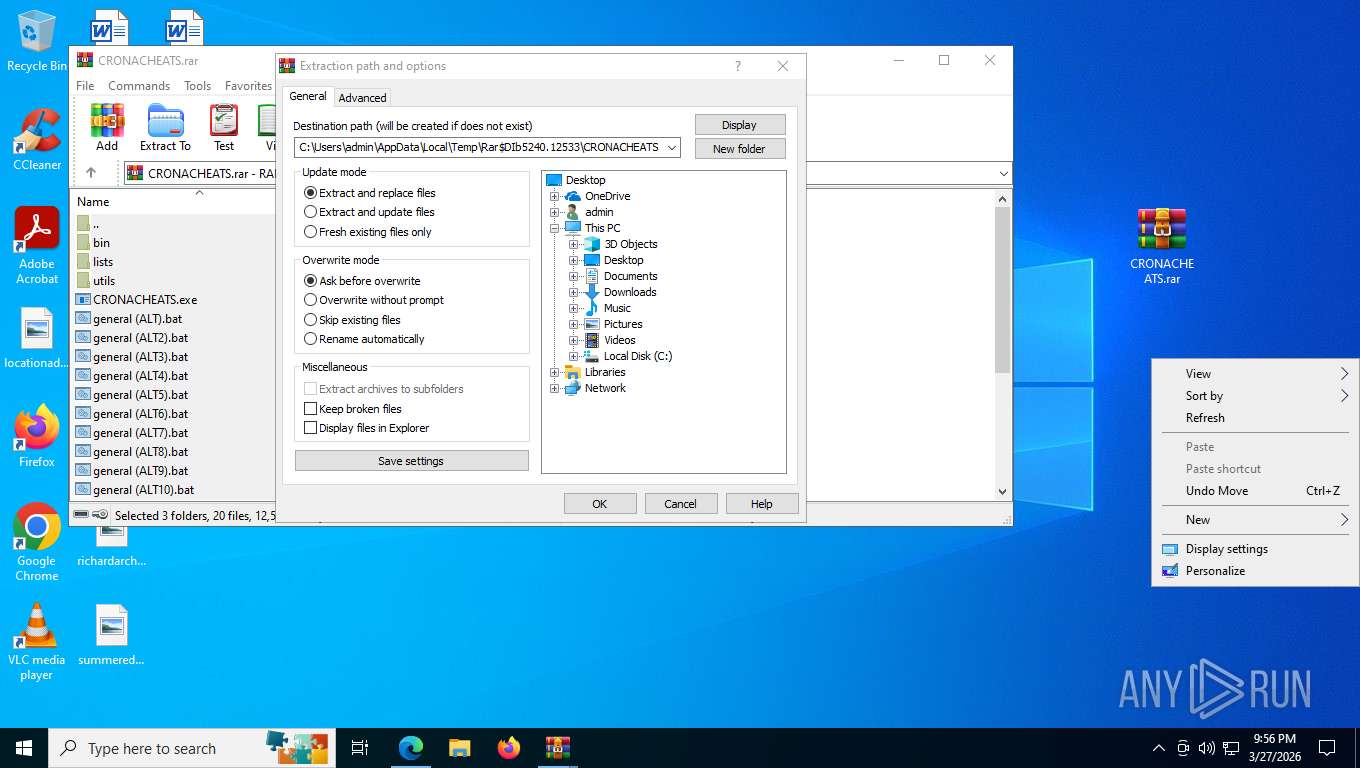This screenshot has width=1360, height=768.
Task: Click the New folder button
Action: click(739, 149)
